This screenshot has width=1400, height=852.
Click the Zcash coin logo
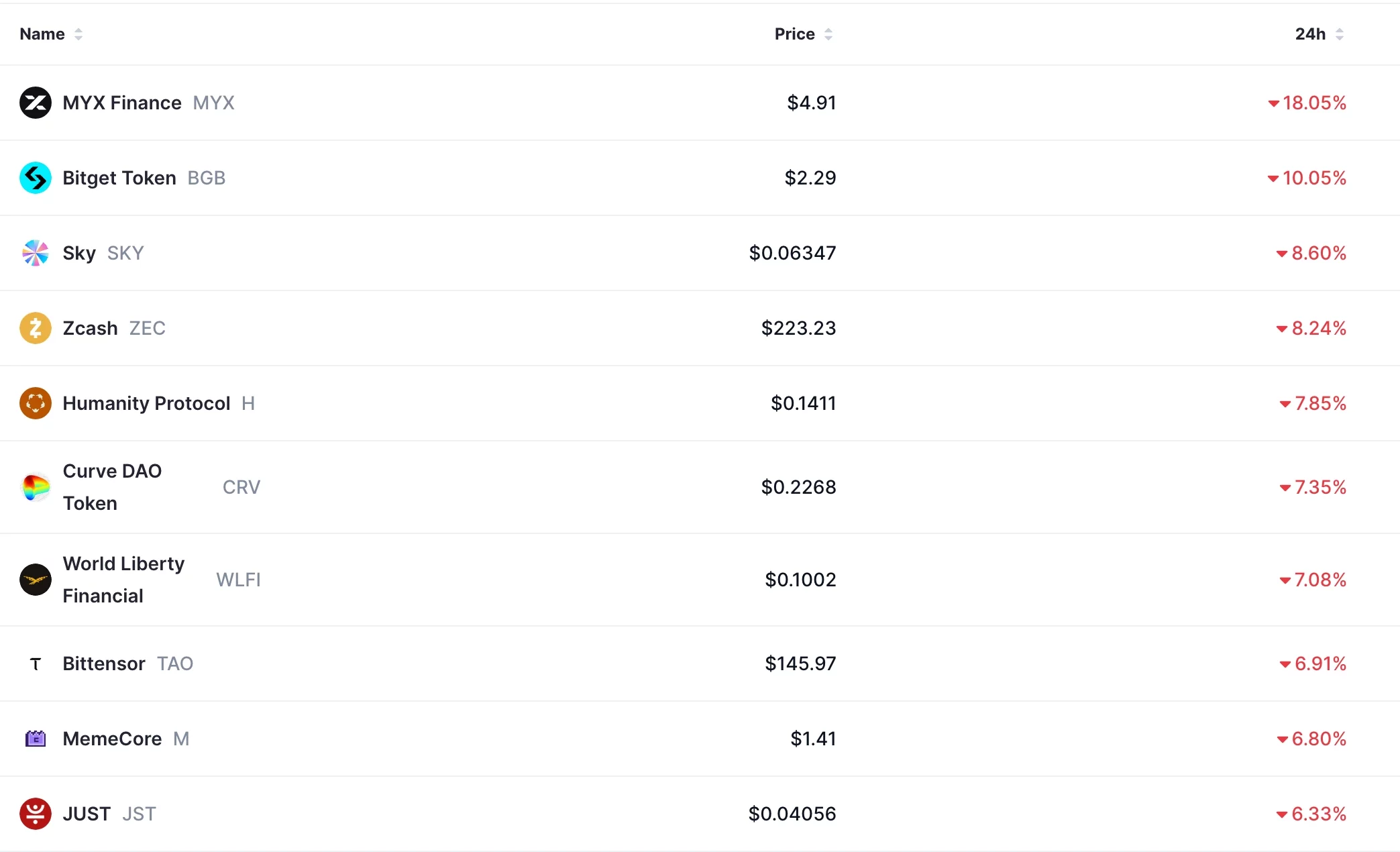point(36,328)
